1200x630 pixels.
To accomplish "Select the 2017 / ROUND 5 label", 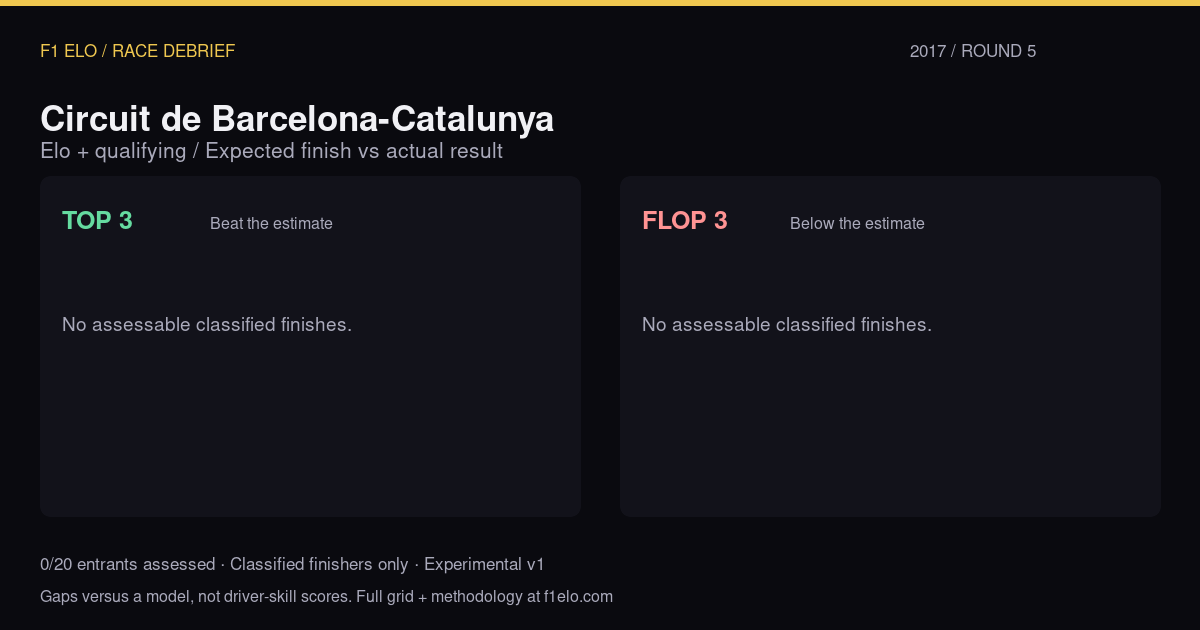I will point(973,51).
